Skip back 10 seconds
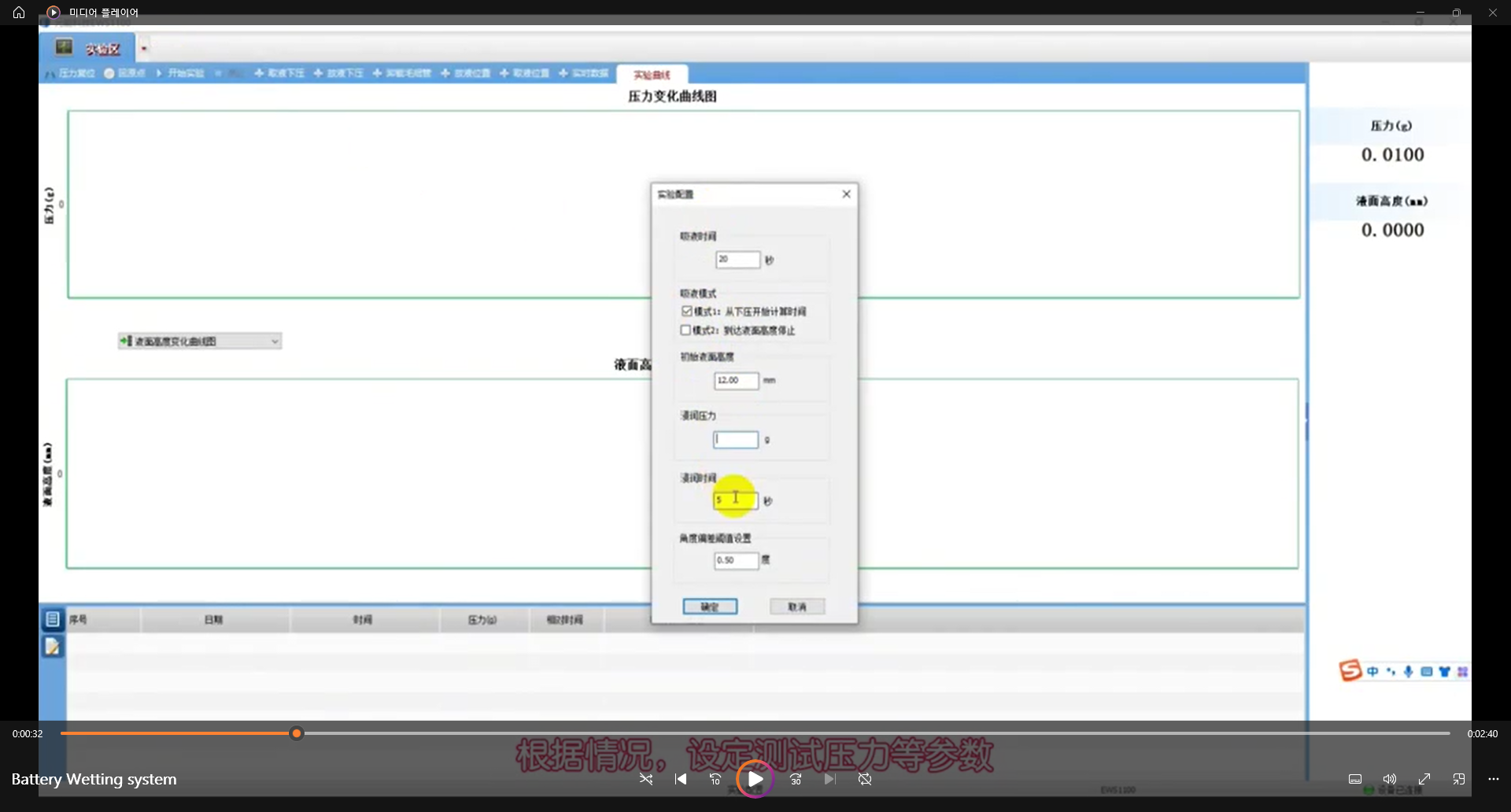Viewport: 1511px width, 812px height. pyautogui.click(x=715, y=779)
